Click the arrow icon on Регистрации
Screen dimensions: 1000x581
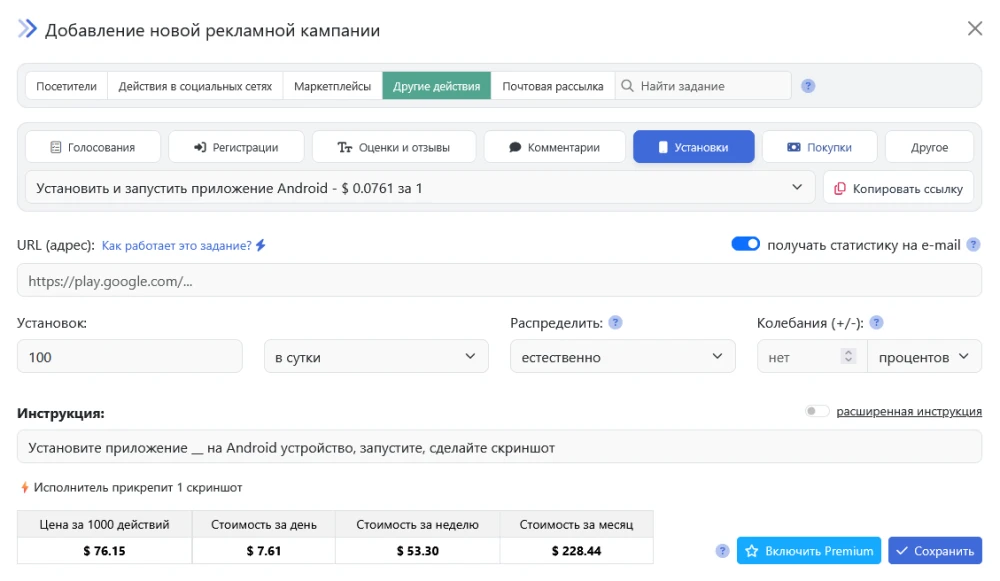[x=200, y=146]
